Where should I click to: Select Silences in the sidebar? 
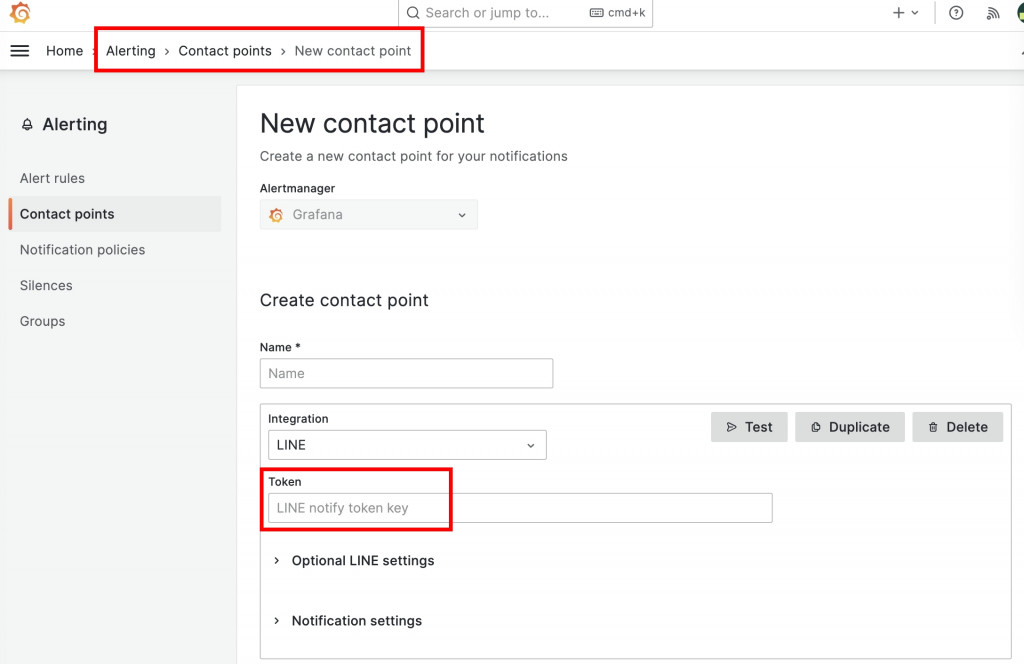(46, 286)
